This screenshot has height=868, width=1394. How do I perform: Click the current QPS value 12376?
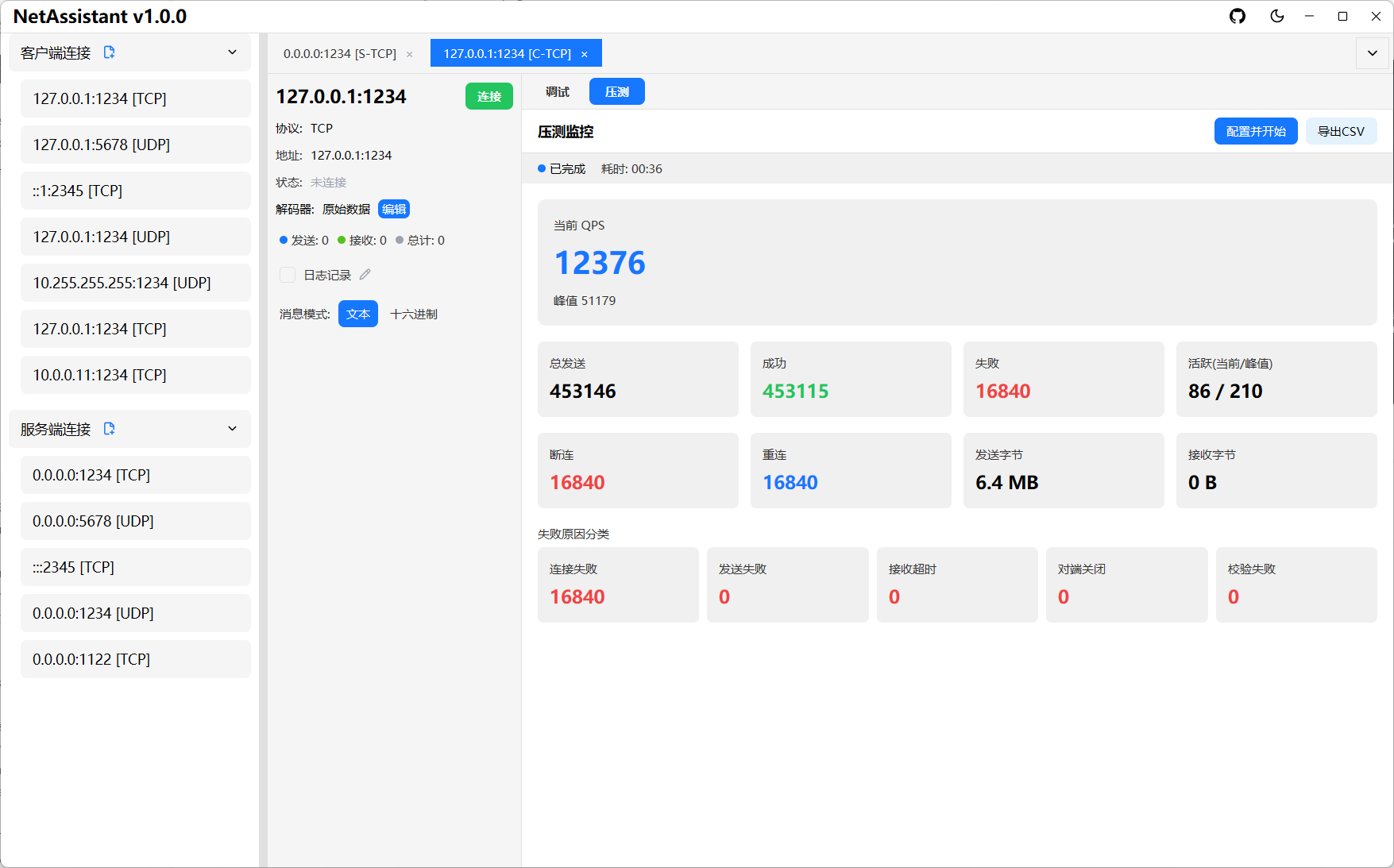tap(600, 263)
